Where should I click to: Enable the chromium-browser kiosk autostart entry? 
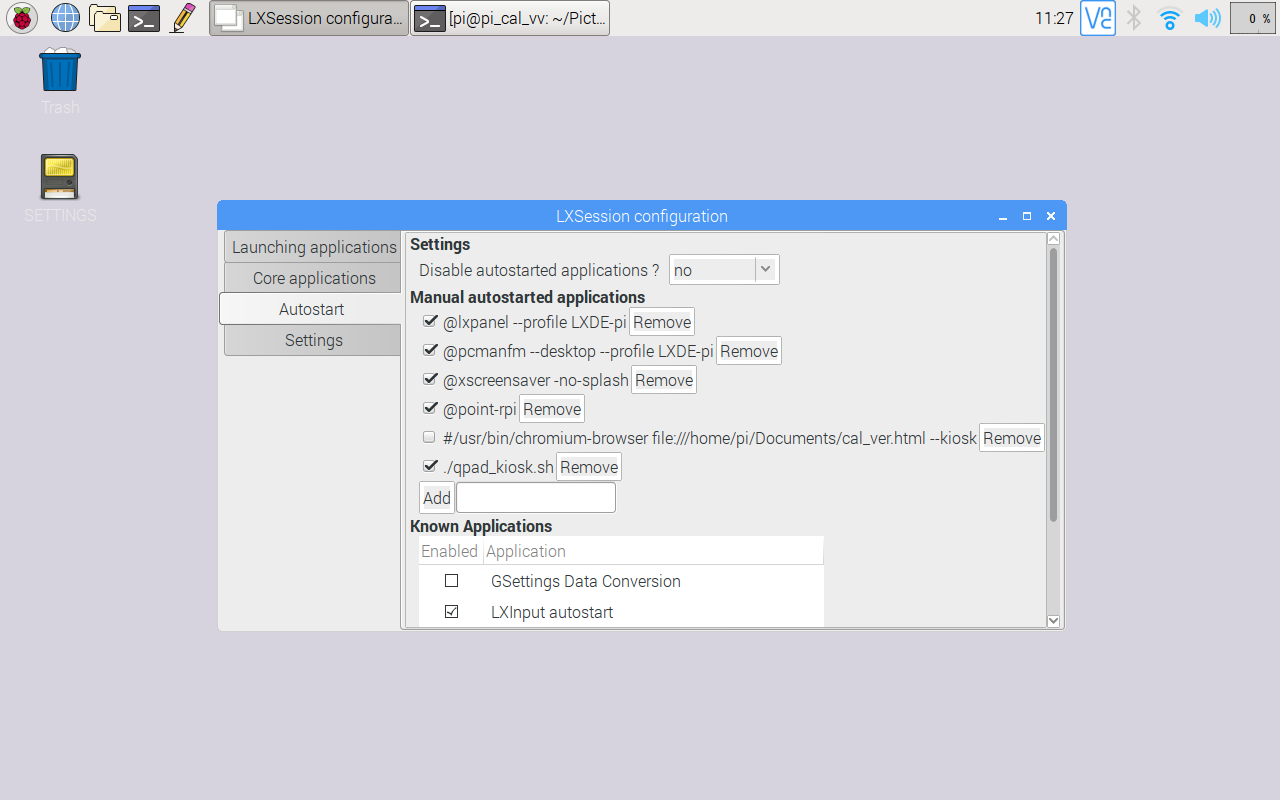429,437
